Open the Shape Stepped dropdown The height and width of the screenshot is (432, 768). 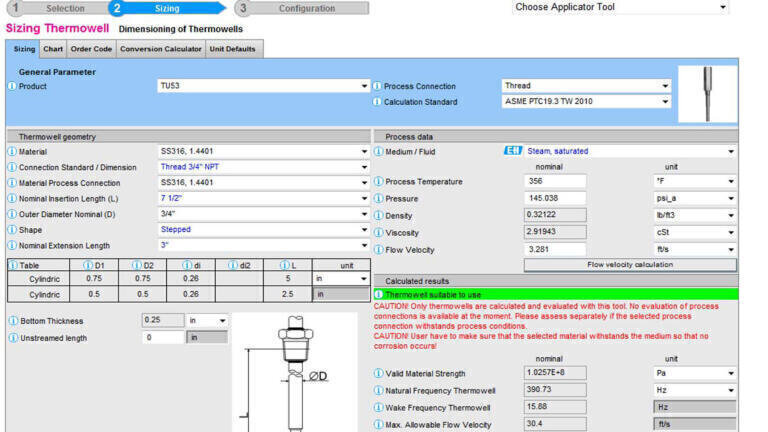[263, 230]
